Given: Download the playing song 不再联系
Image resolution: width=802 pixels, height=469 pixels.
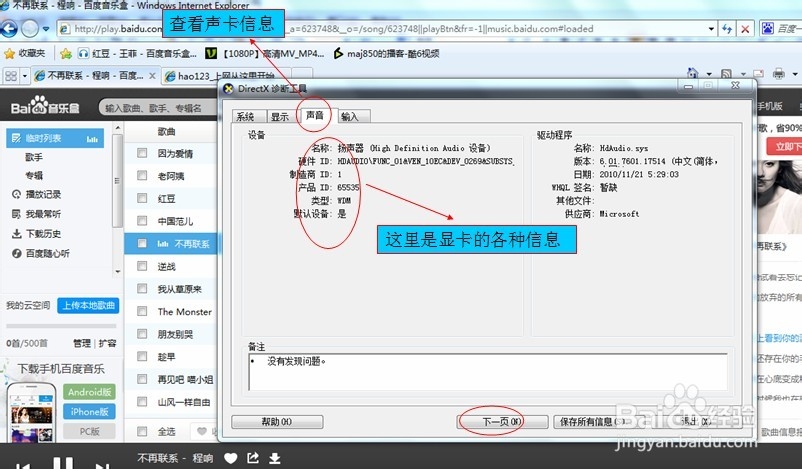Looking at the screenshot, I should 275,458.
